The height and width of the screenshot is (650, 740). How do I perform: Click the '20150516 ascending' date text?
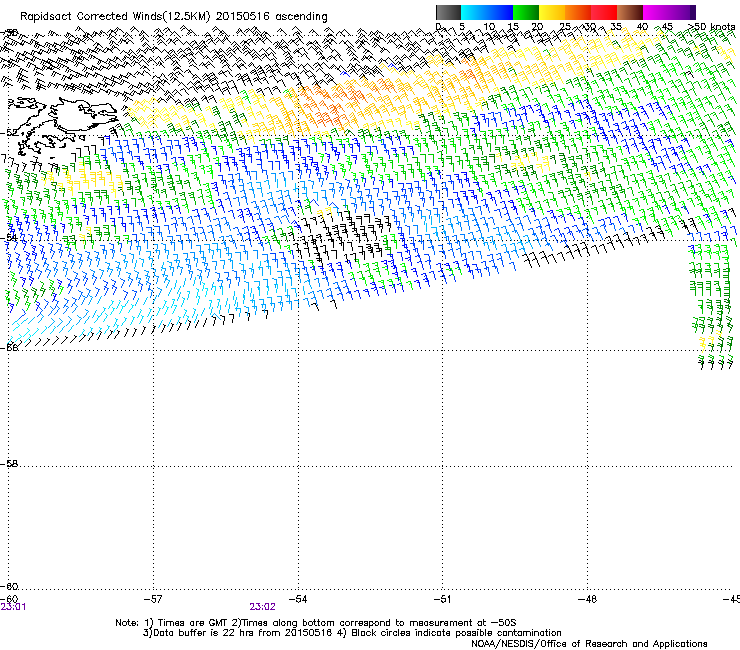[272, 17]
